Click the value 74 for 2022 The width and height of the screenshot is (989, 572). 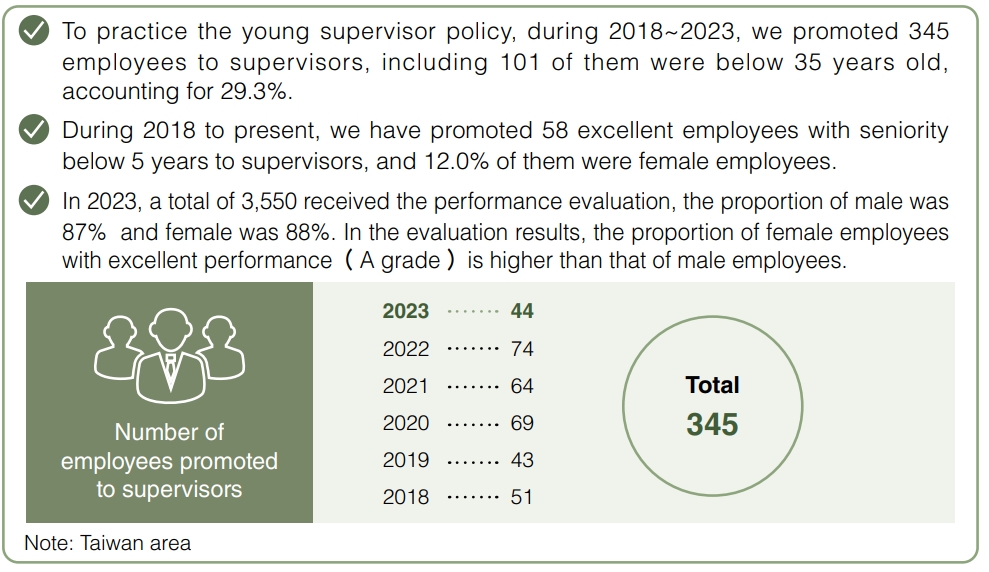(x=522, y=349)
